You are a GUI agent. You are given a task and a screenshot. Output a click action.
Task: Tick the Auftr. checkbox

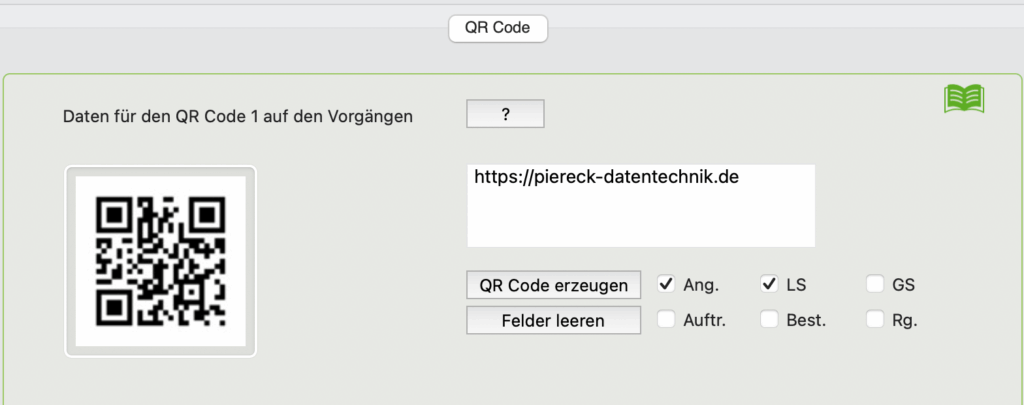[666, 320]
